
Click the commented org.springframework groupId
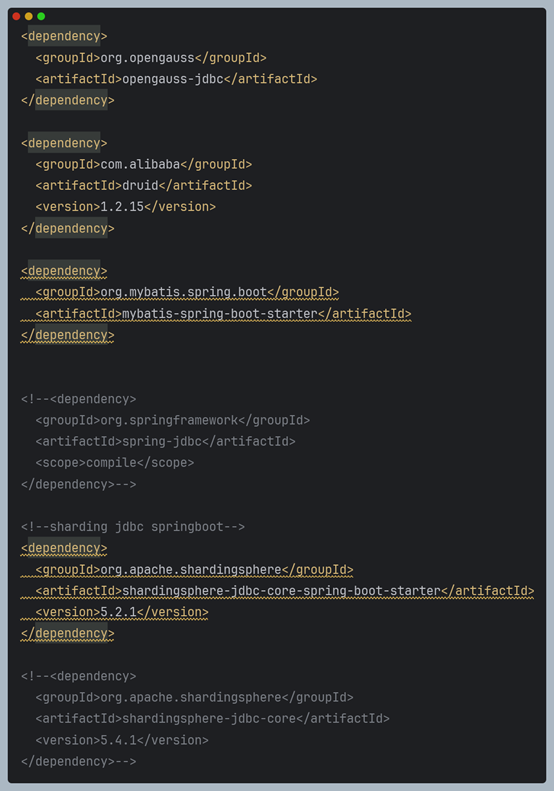click(x=169, y=420)
